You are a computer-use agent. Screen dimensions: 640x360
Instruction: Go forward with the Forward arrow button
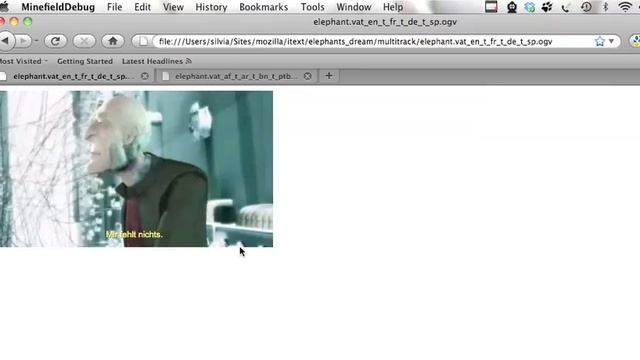click(x=23, y=41)
